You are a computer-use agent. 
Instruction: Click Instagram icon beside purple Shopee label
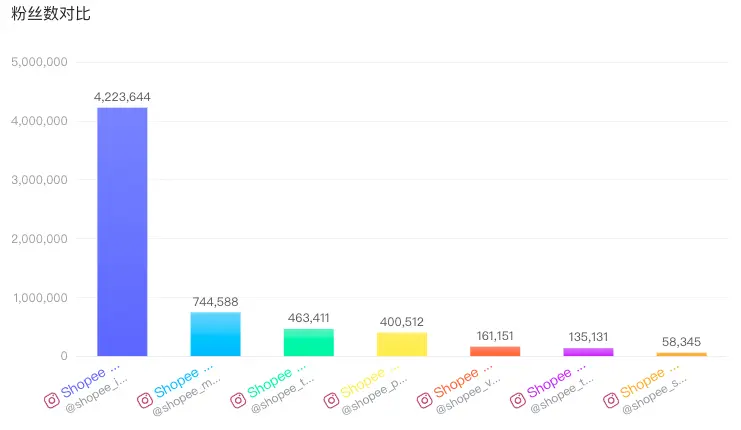(x=518, y=401)
